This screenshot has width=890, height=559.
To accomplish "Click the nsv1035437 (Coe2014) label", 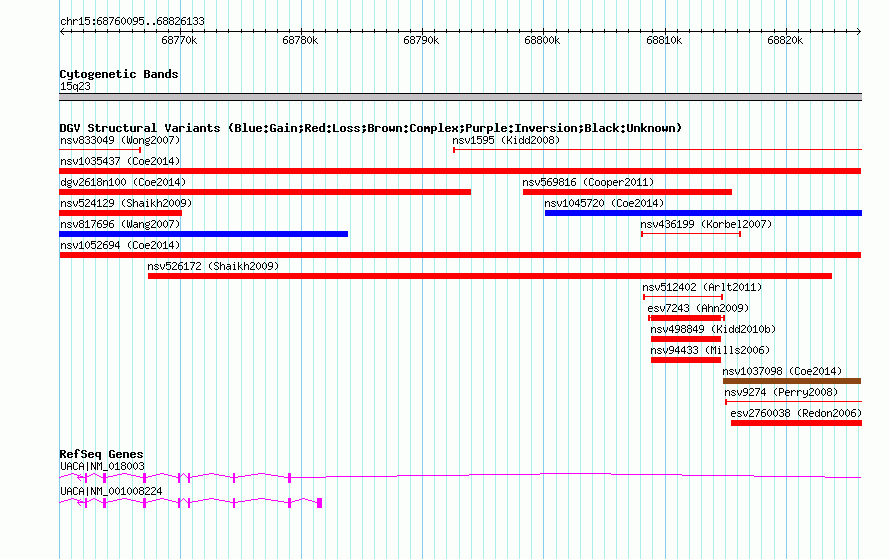I will click(120, 161).
